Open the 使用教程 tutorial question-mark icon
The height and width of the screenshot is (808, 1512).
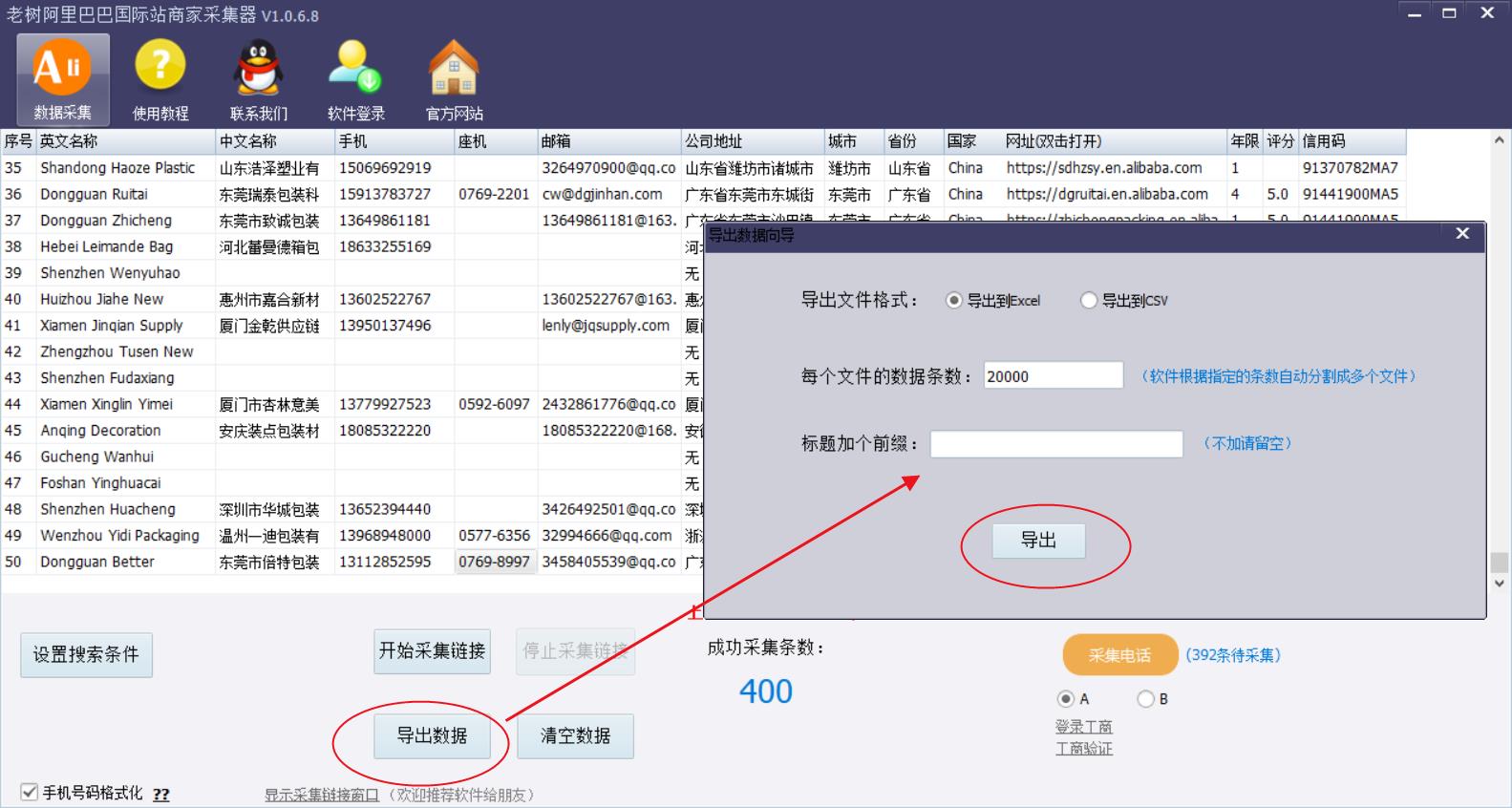click(x=160, y=79)
